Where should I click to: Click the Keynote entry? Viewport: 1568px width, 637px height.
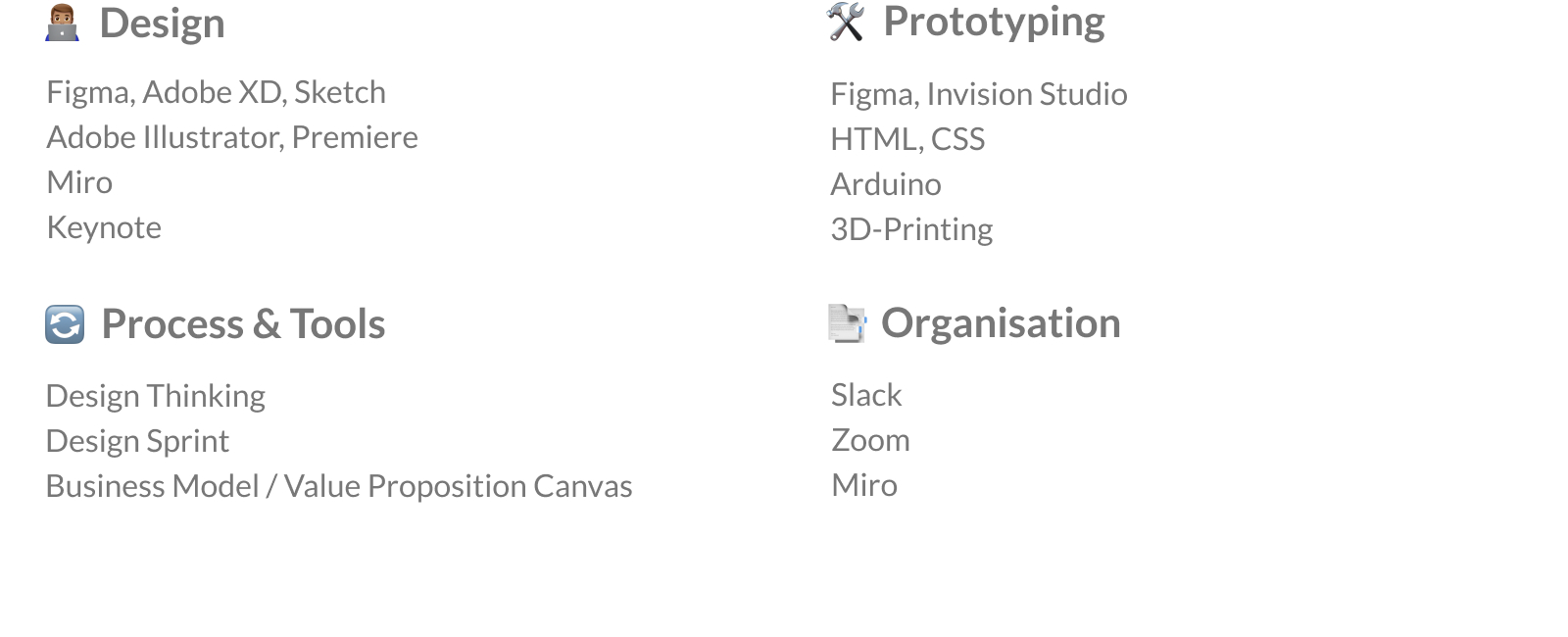[104, 227]
